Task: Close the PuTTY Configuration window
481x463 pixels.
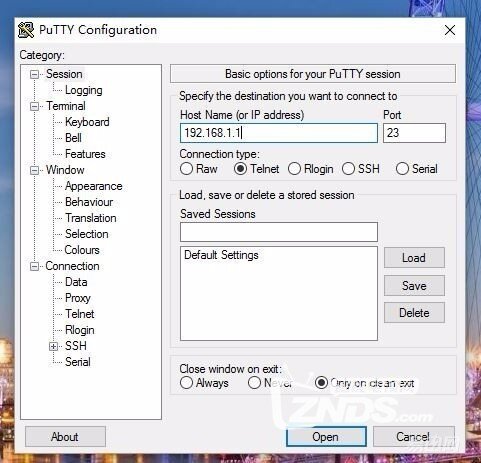Action: pyautogui.click(x=450, y=30)
